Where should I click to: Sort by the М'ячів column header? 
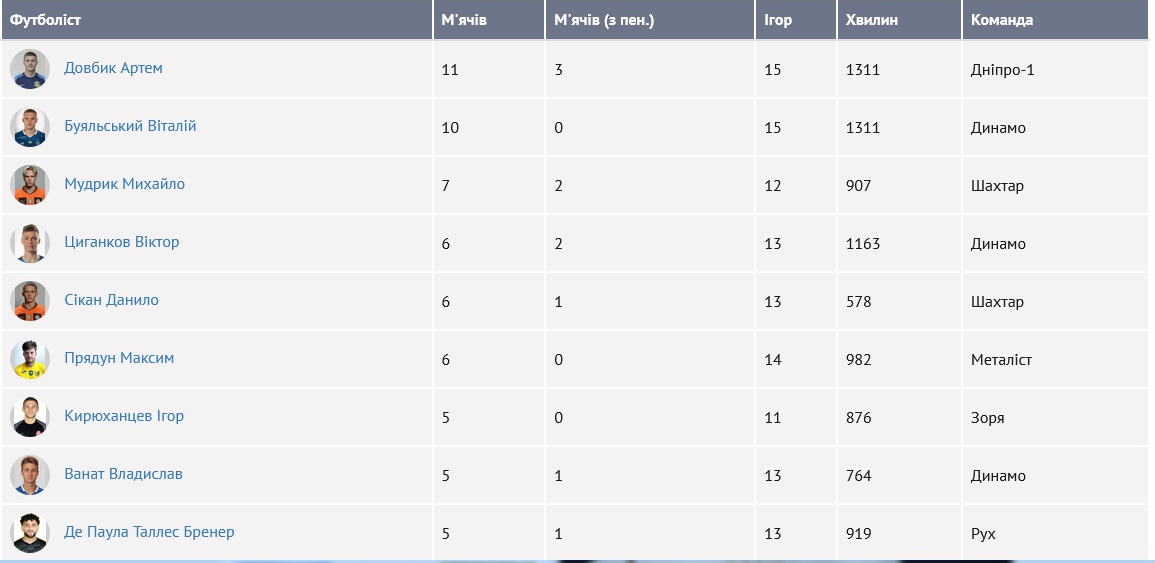(464, 20)
